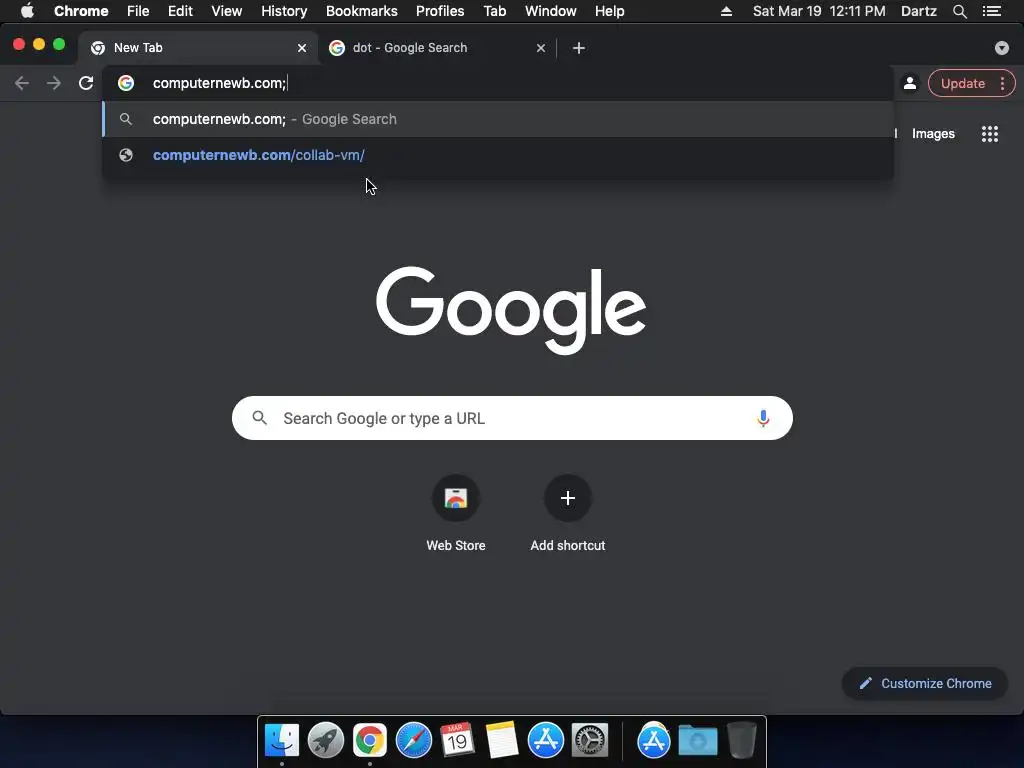Click Search Google or type a URL box
This screenshot has height=768, width=1024.
512,418
